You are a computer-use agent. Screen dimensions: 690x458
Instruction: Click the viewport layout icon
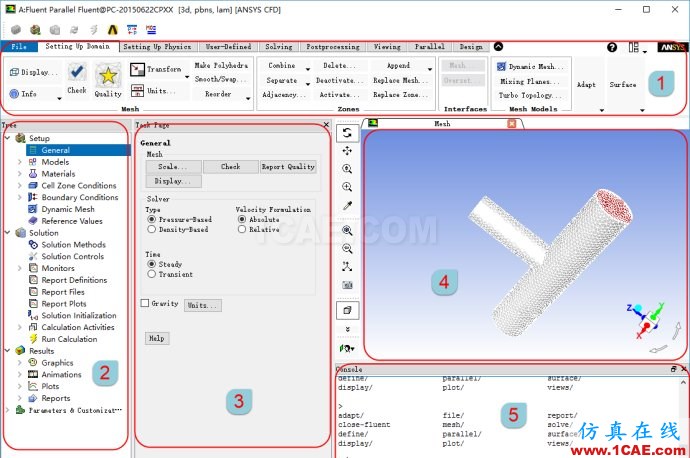[347, 310]
